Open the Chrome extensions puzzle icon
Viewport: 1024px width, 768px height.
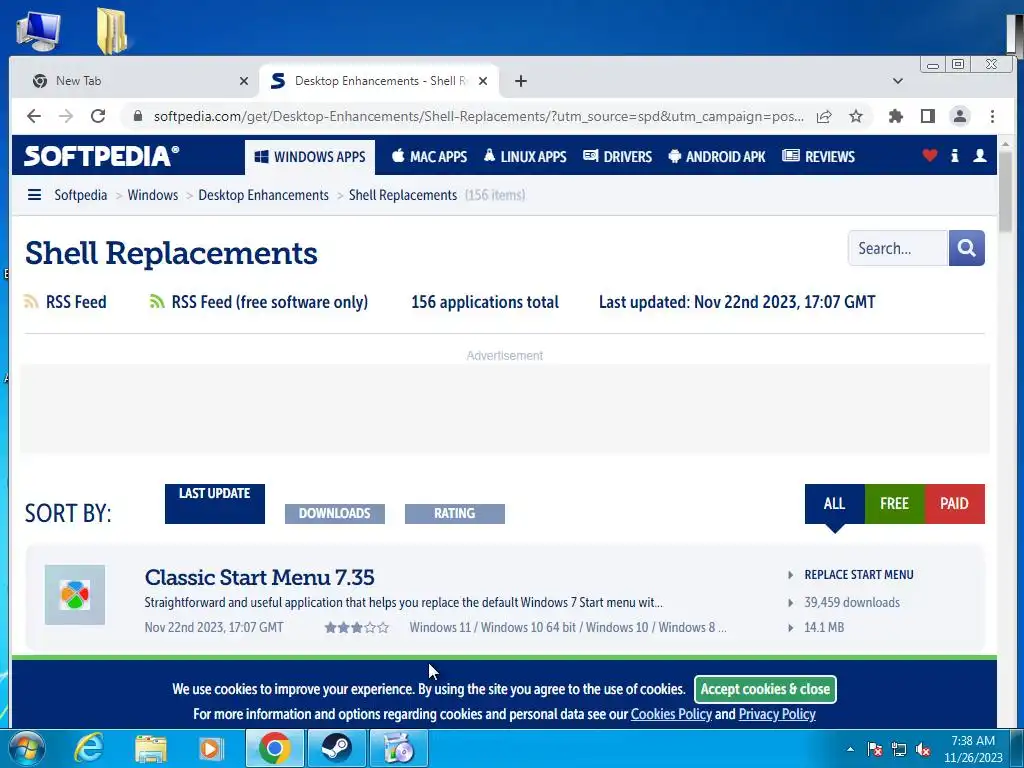(x=896, y=116)
